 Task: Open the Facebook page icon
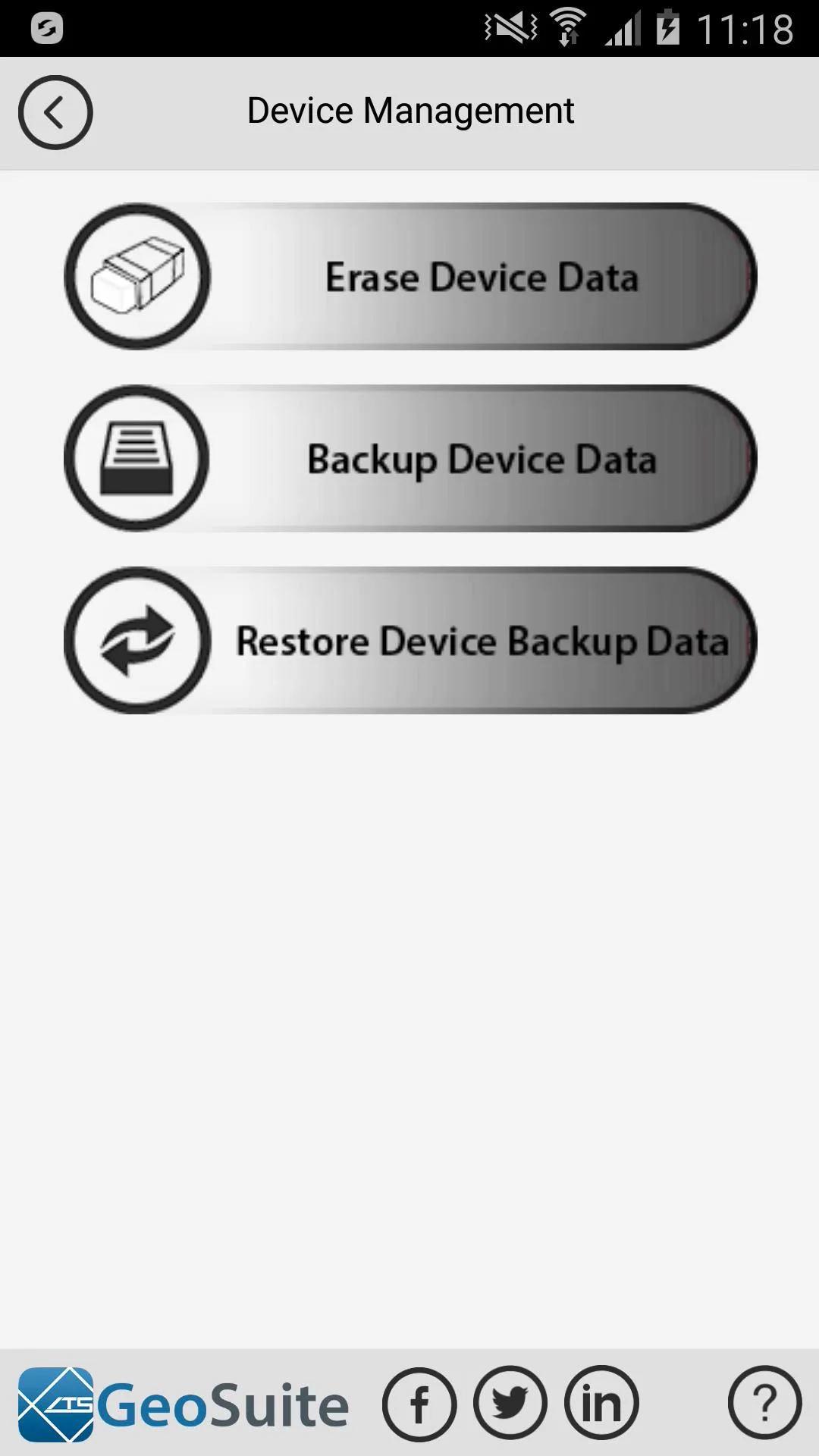(419, 1404)
